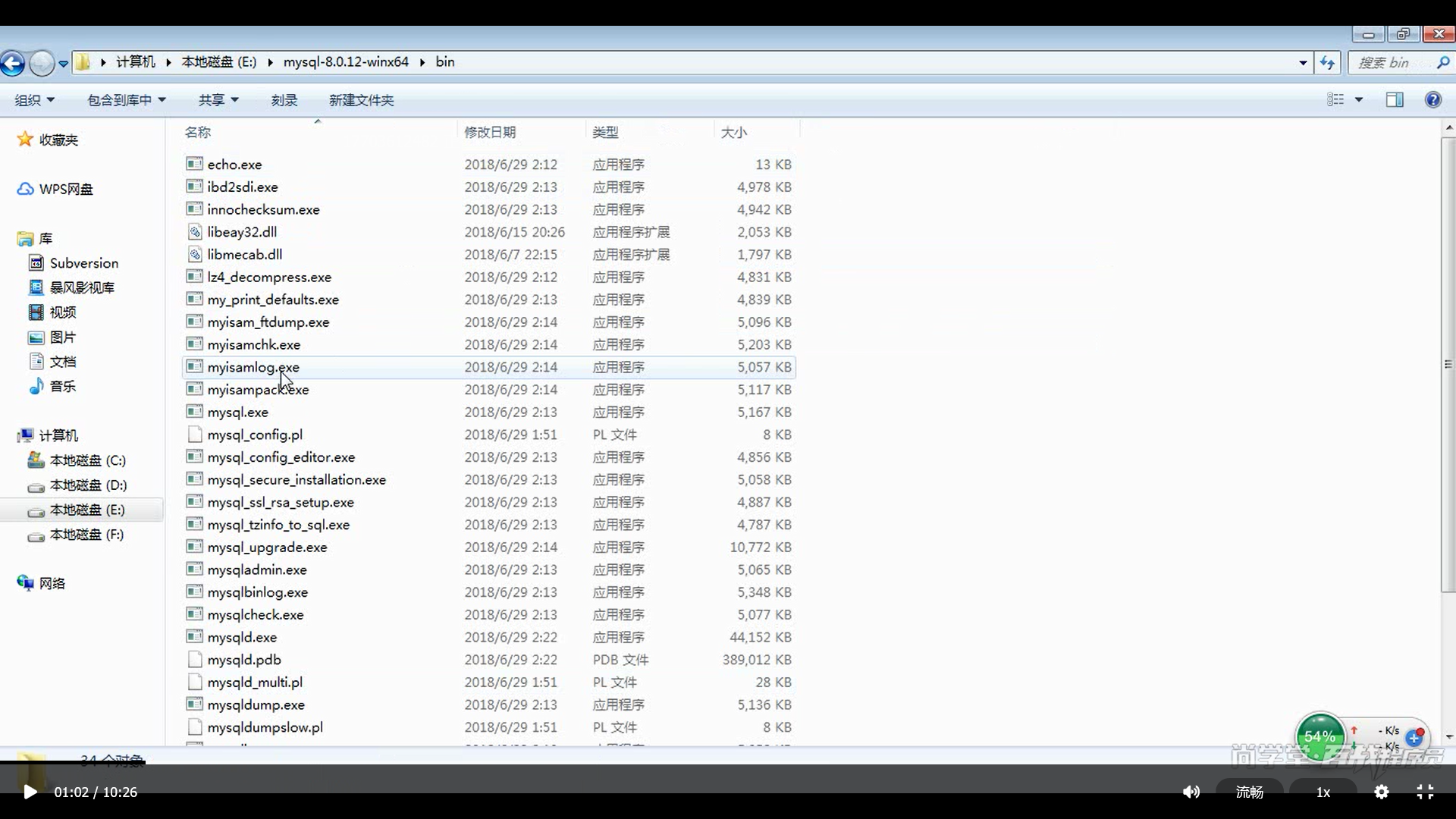The image size is (1456, 819).
Task: Open the video player settings gear
Action: (x=1382, y=792)
